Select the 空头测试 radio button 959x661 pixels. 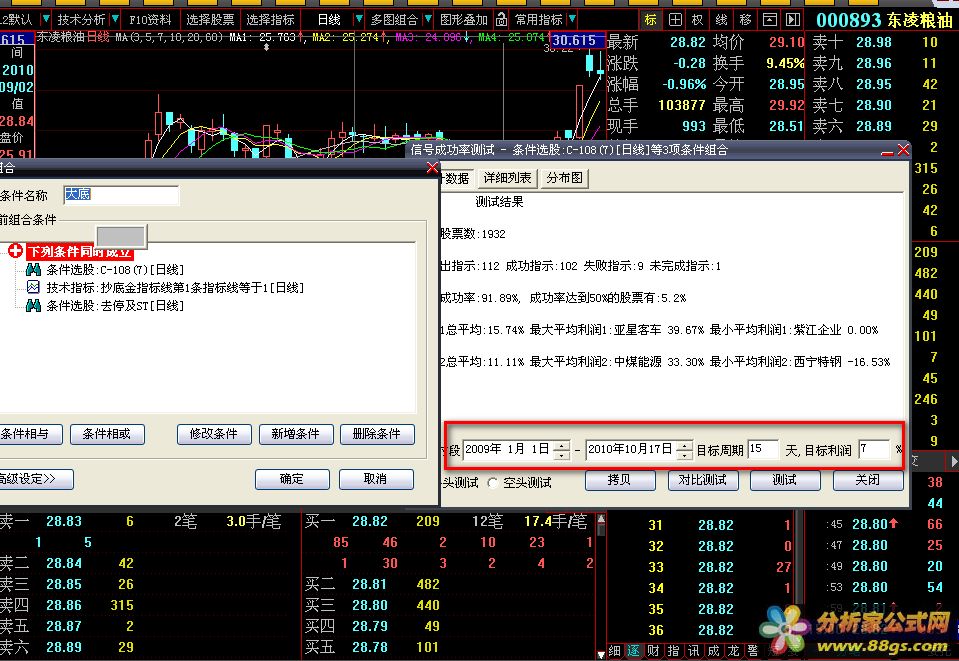pos(493,483)
